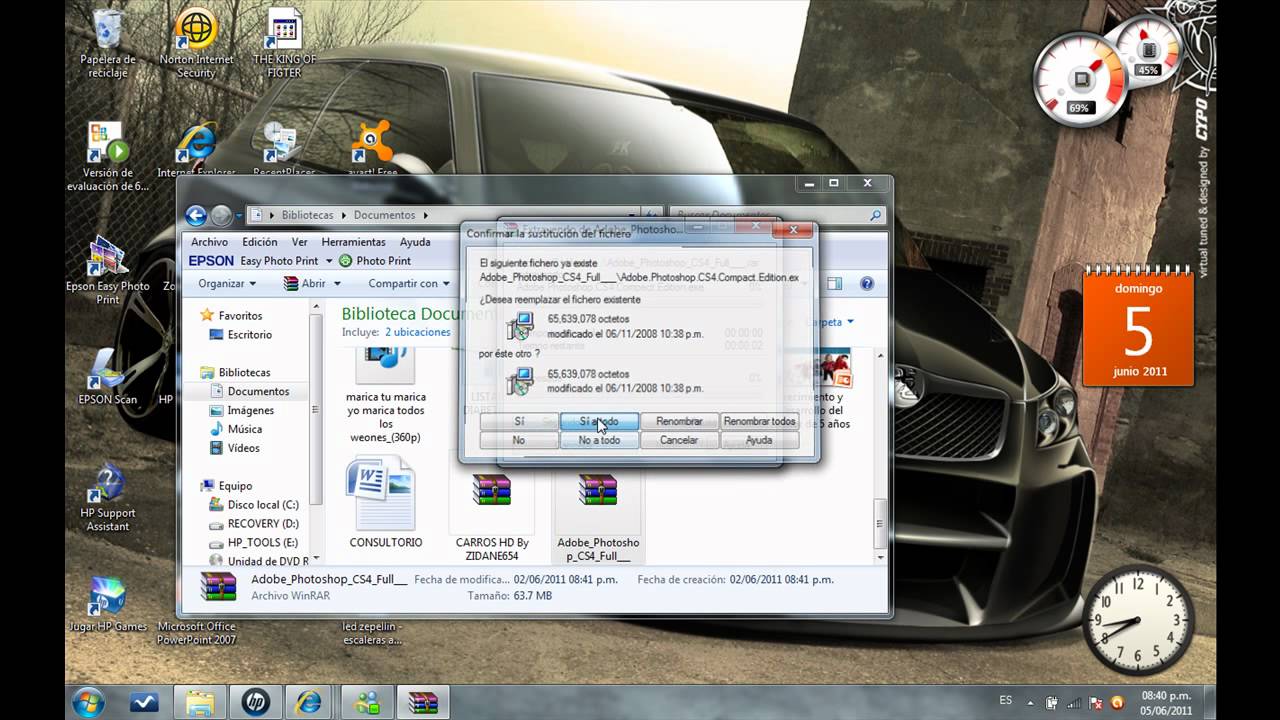This screenshot has height=720, width=1280.
Task: Click No a todo button
Action: [599, 440]
